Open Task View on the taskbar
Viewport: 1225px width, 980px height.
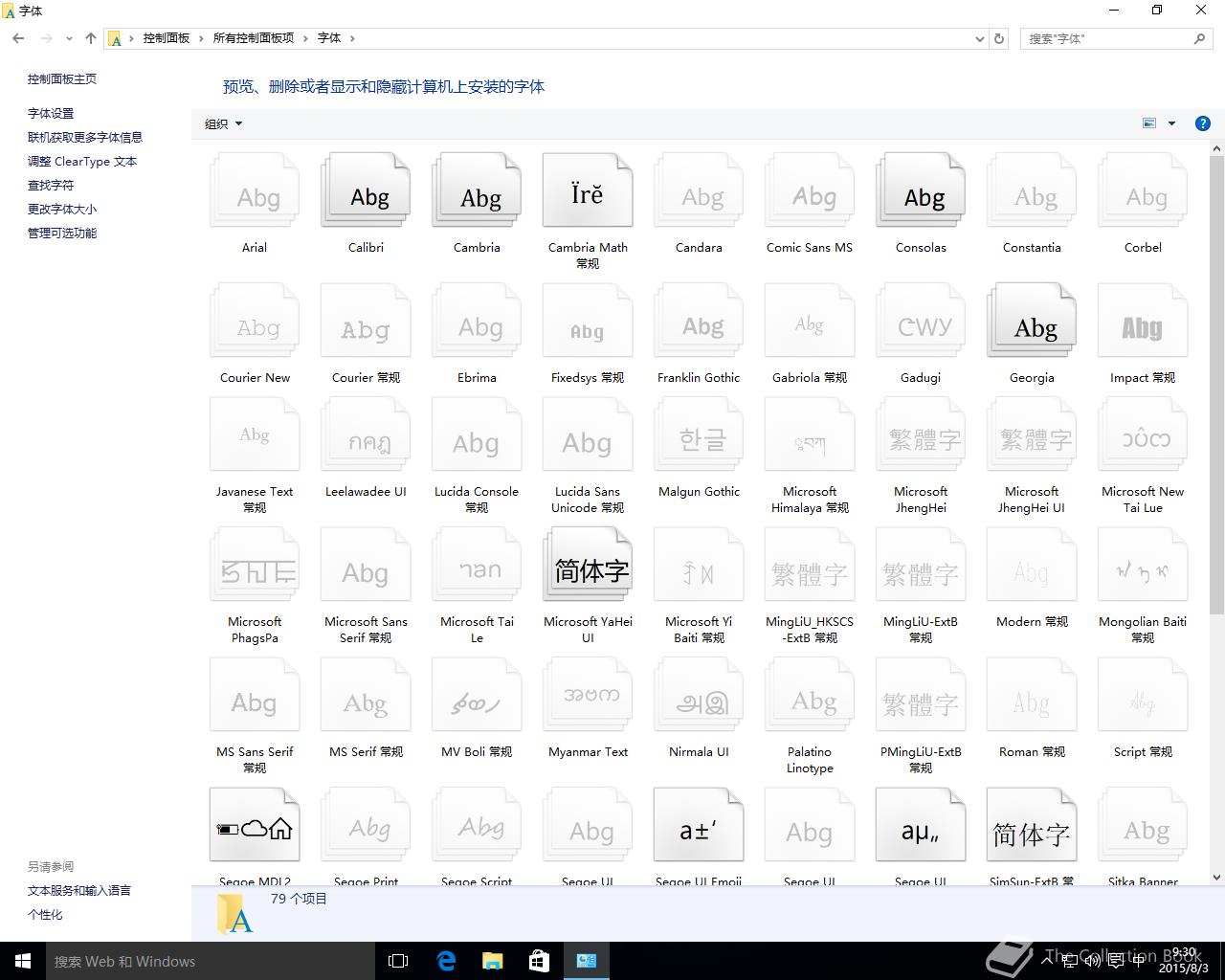click(x=398, y=961)
